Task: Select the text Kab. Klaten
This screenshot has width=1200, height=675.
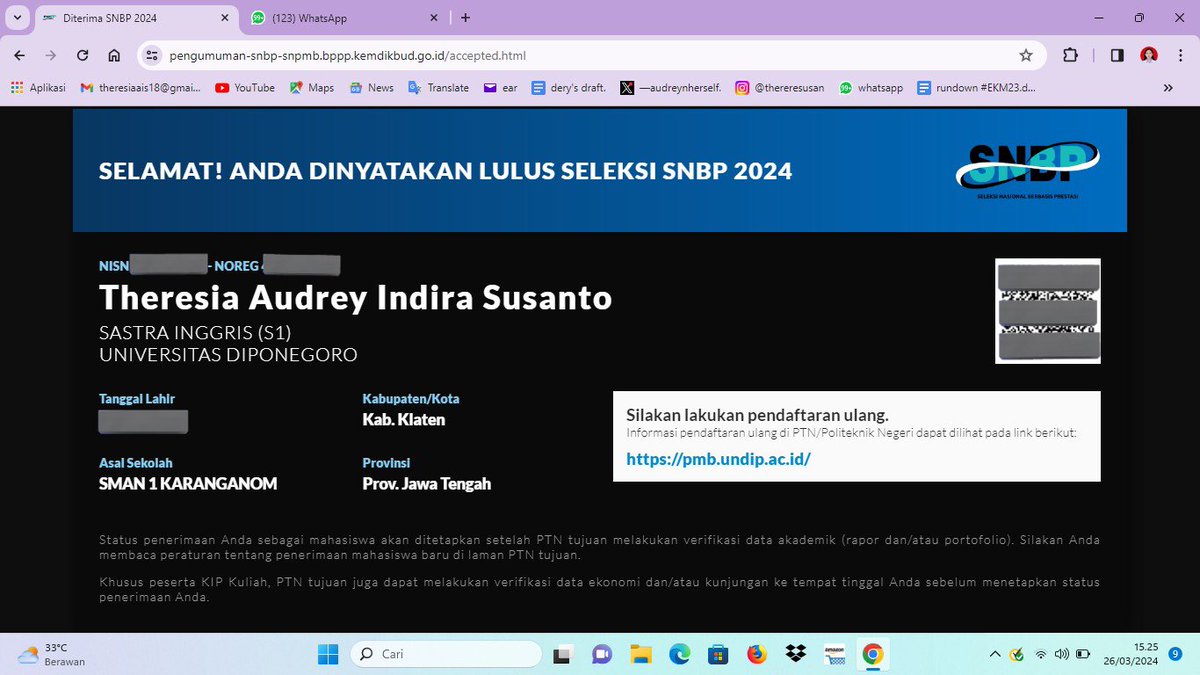Action: click(404, 420)
